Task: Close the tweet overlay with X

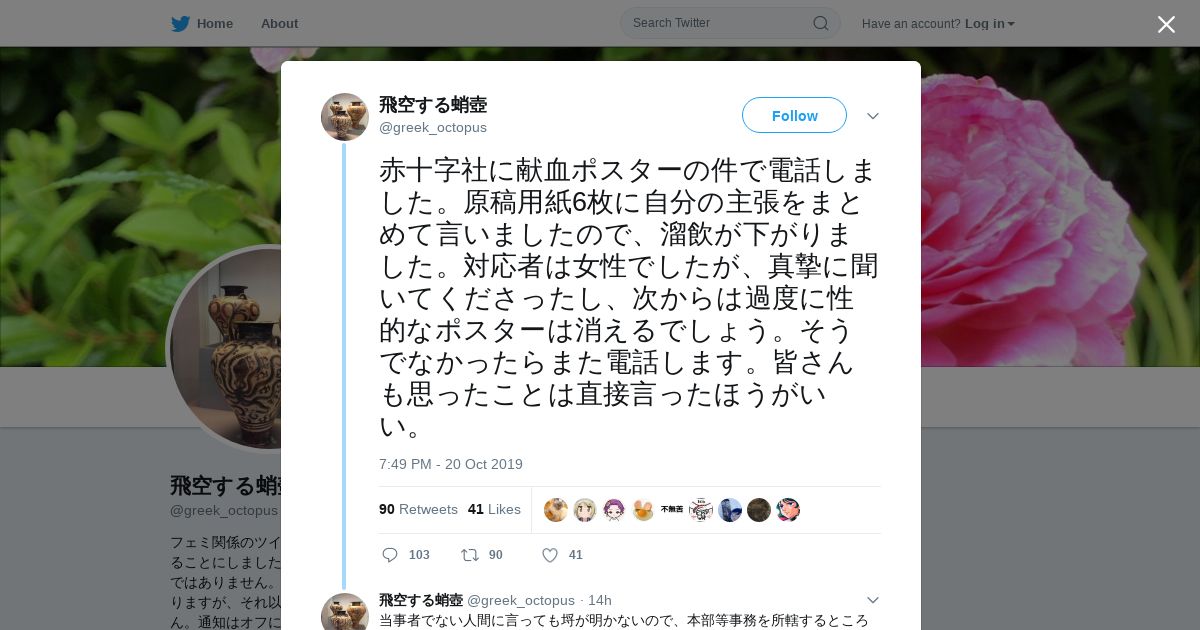Action: coord(1166,24)
